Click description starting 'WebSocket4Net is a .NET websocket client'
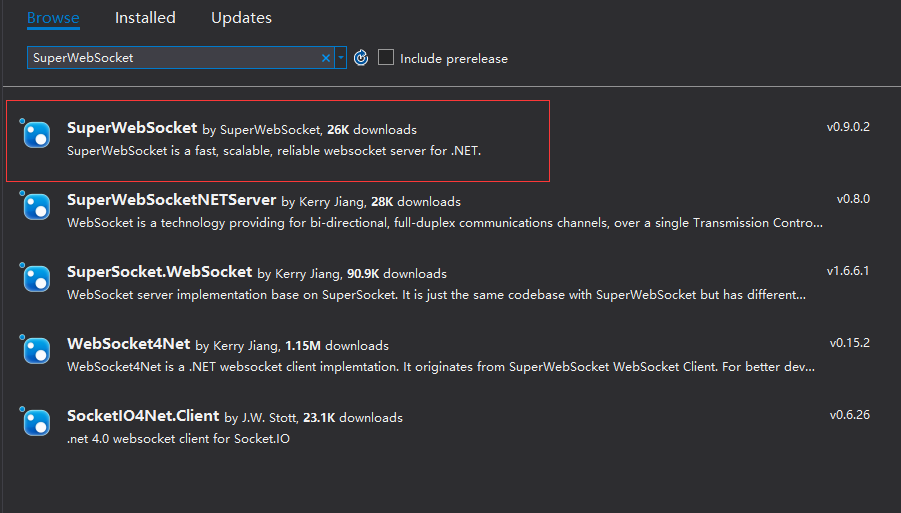 tap(441, 367)
